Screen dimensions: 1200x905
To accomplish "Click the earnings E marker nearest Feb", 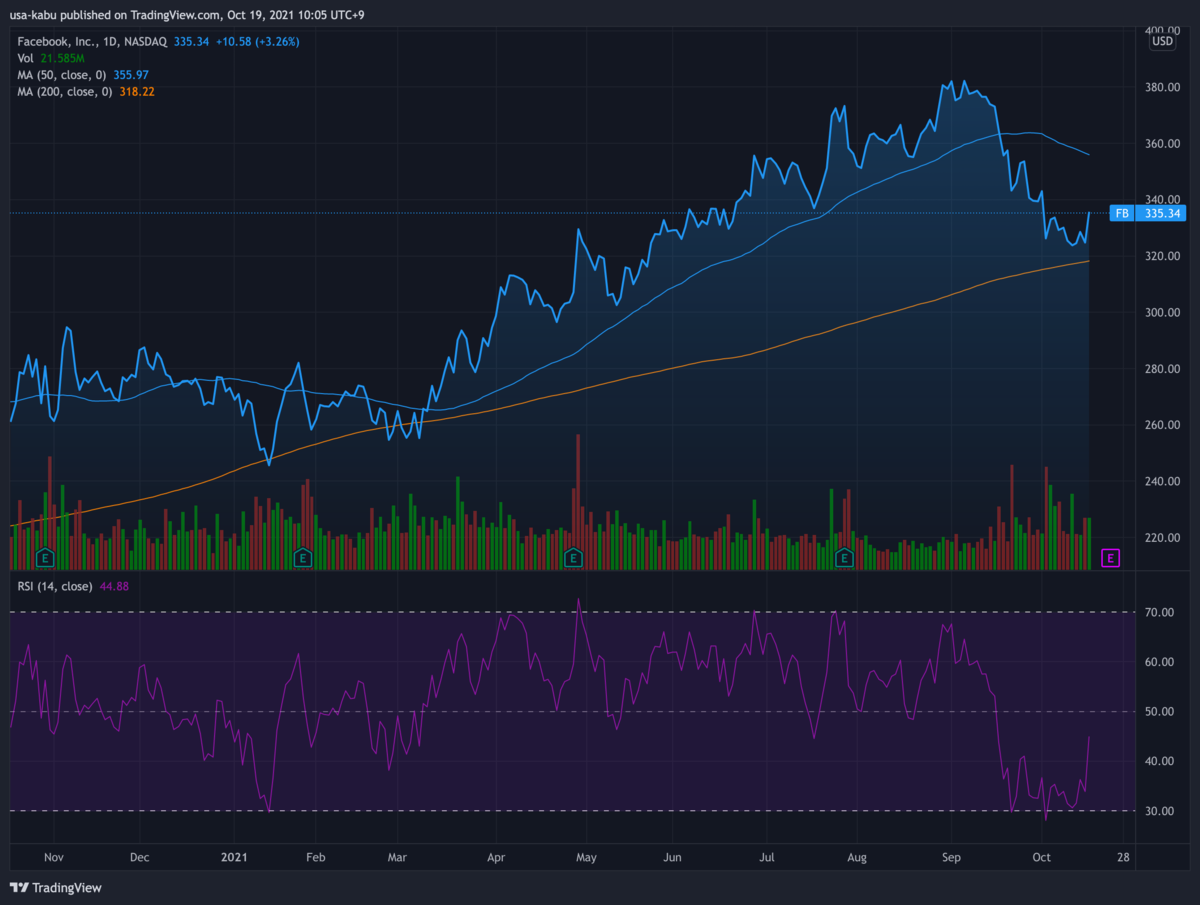I will tap(301, 556).
